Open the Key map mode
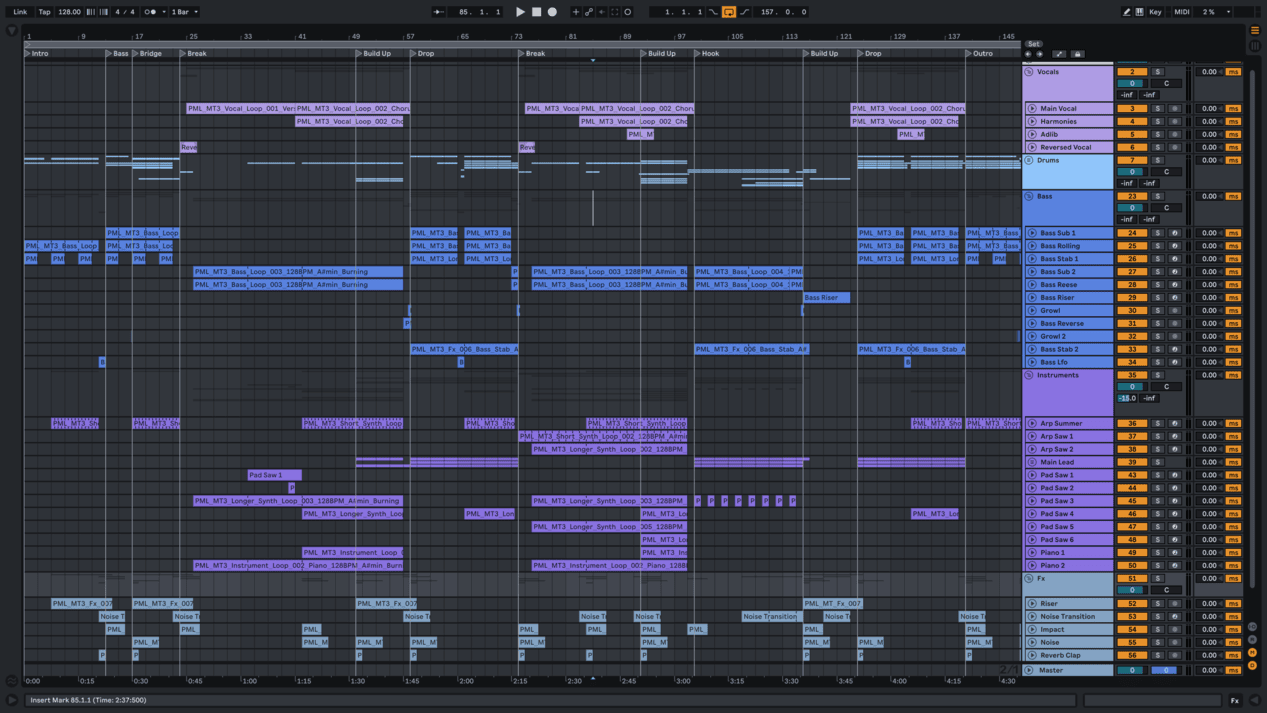 click(1155, 12)
